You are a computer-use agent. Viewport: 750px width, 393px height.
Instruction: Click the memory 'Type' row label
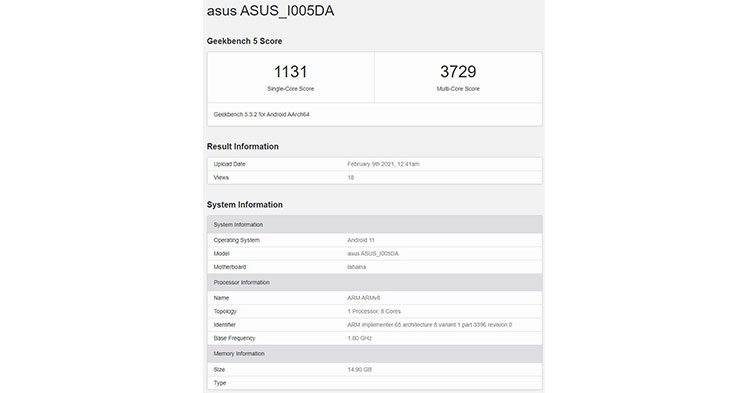220,383
